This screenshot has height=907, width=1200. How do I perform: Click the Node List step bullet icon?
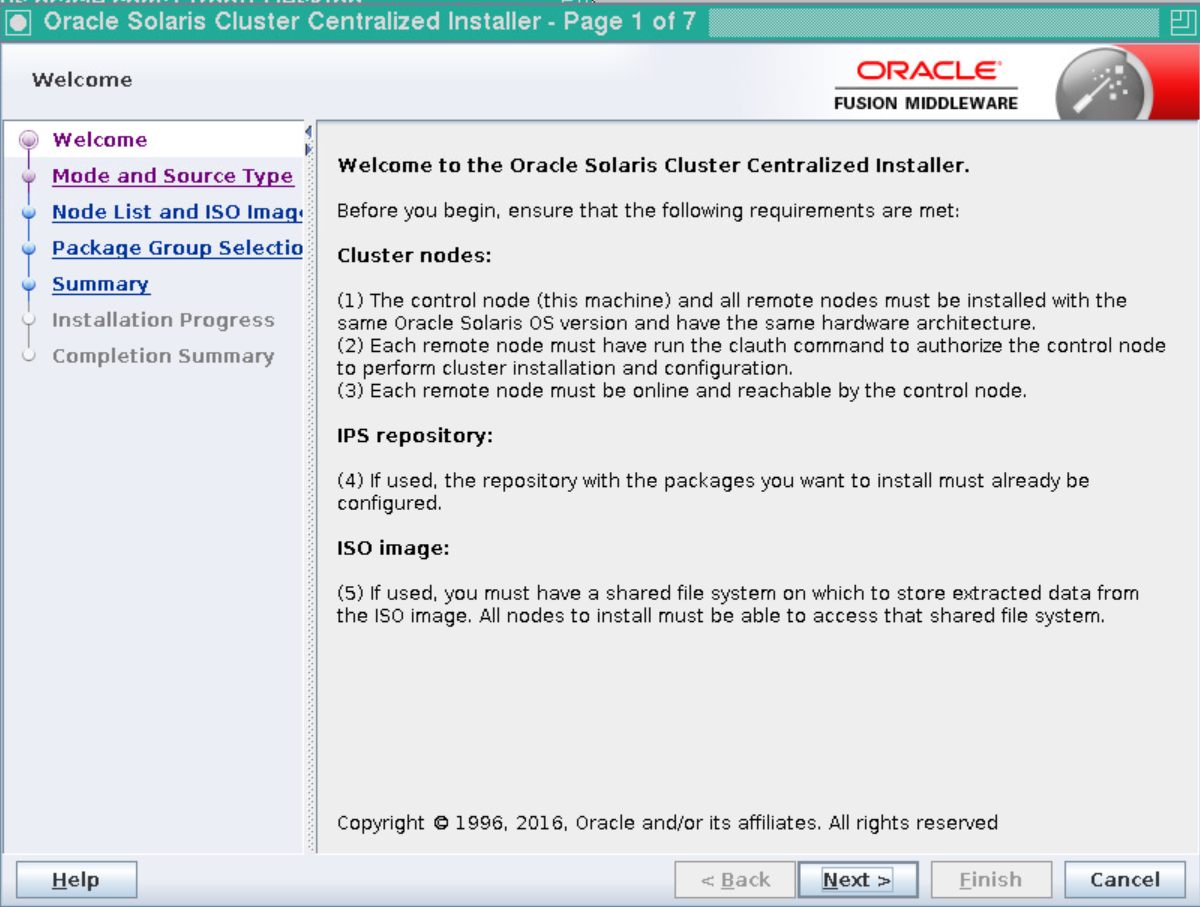(29, 212)
